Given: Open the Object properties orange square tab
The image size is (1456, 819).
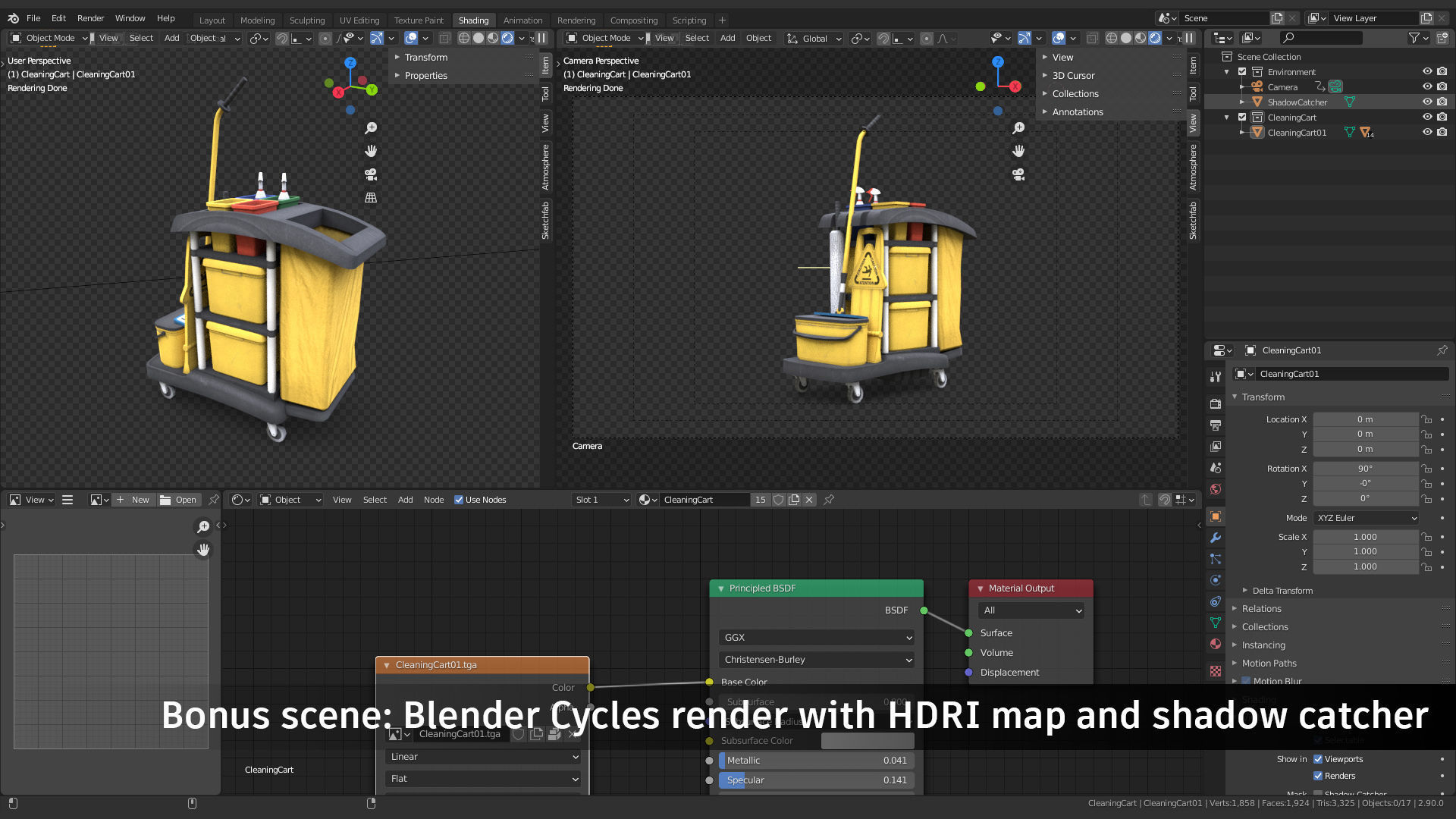Looking at the screenshot, I should (x=1216, y=516).
